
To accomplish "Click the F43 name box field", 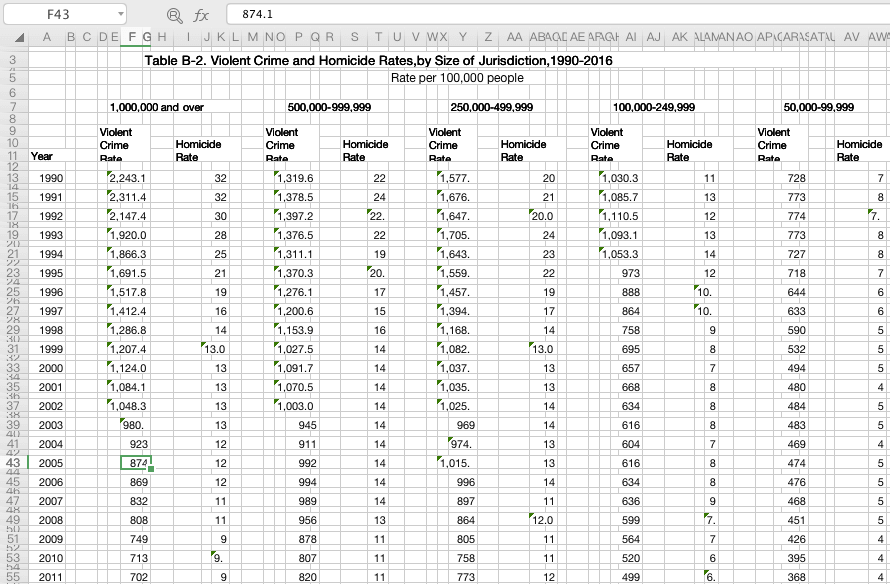I will [x=60, y=15].
